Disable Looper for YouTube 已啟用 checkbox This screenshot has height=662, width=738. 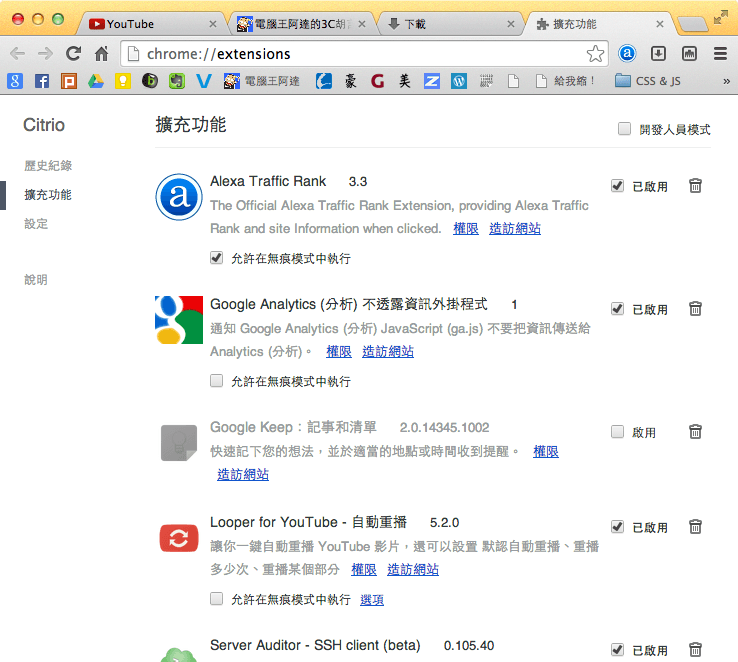[x=617, y=526]
